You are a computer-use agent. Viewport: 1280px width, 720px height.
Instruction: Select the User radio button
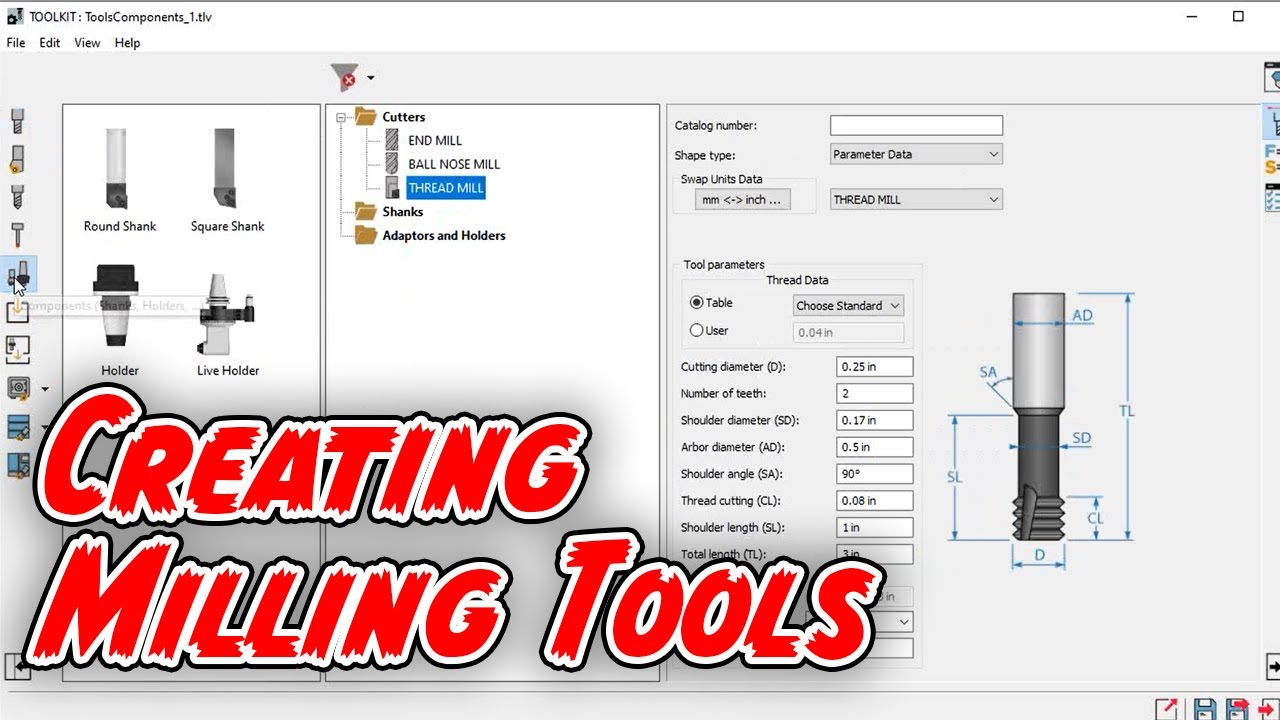tap(697, 330)
